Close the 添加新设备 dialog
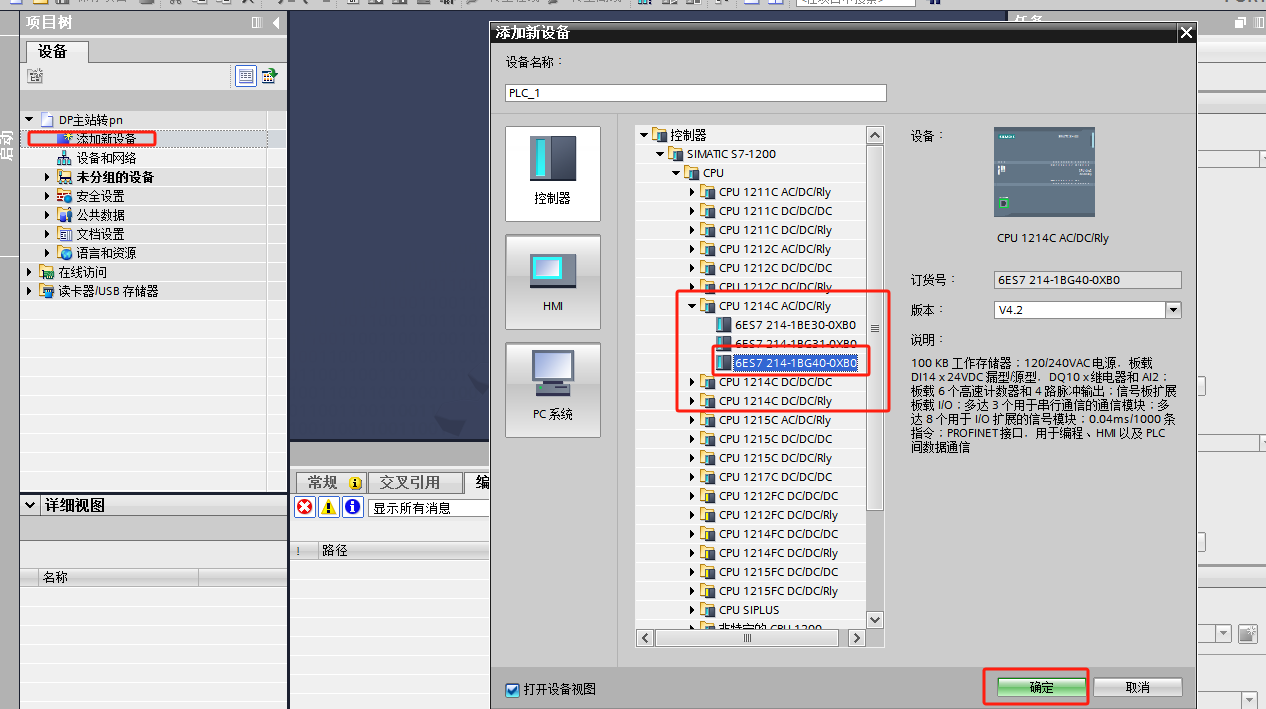 coord(1186,33)
